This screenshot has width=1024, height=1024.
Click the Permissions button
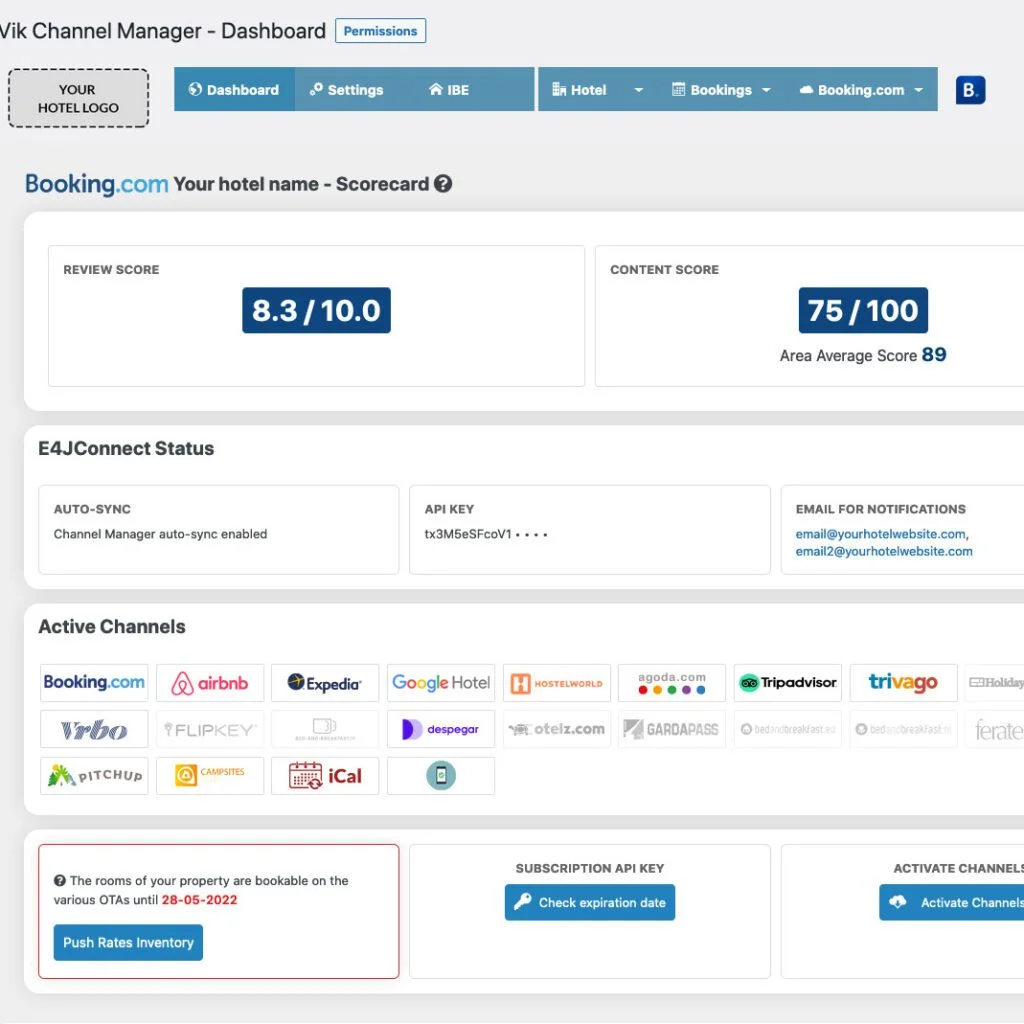pyautogui.click(x=380, y=31)
